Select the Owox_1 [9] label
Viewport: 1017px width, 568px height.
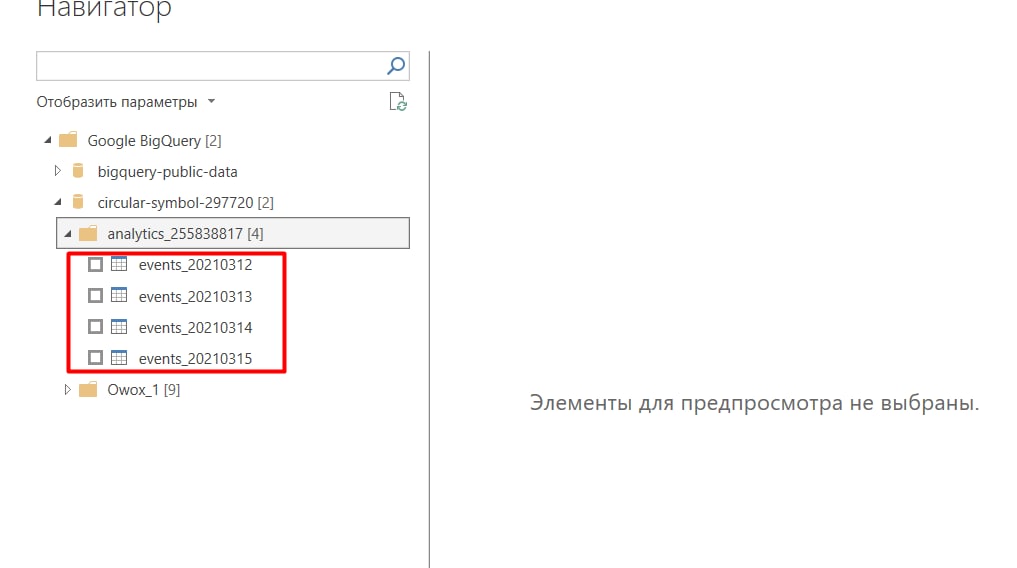[x=144, y=390]
